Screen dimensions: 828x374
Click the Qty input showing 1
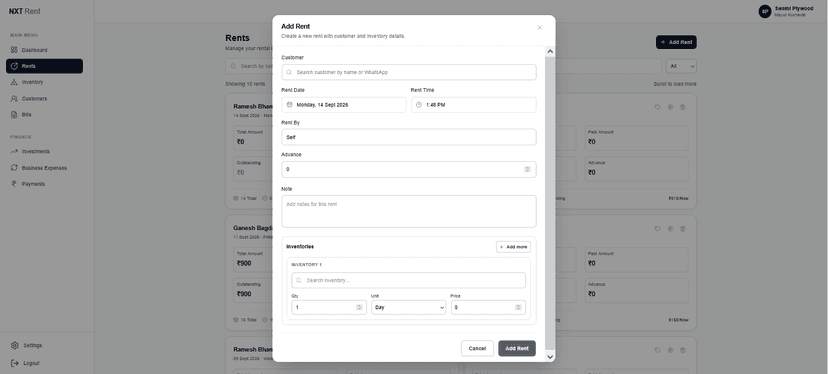(x=329, y=307)
